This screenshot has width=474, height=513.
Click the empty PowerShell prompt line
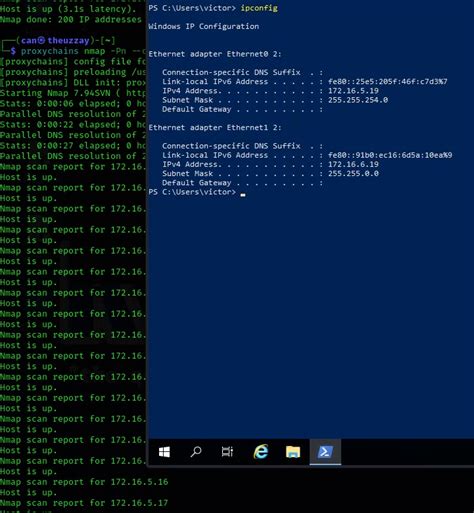[x=197, y=192]
